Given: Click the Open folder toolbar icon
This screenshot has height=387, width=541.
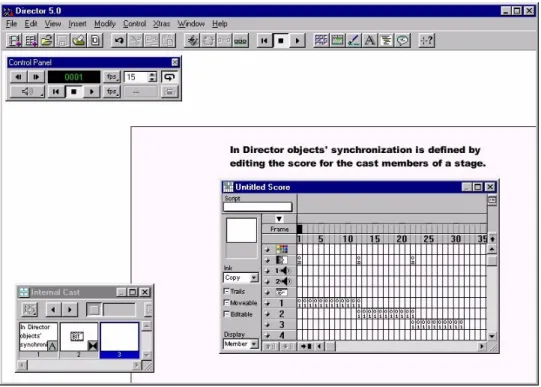Looking at the screenshot, I should point(47,41).
